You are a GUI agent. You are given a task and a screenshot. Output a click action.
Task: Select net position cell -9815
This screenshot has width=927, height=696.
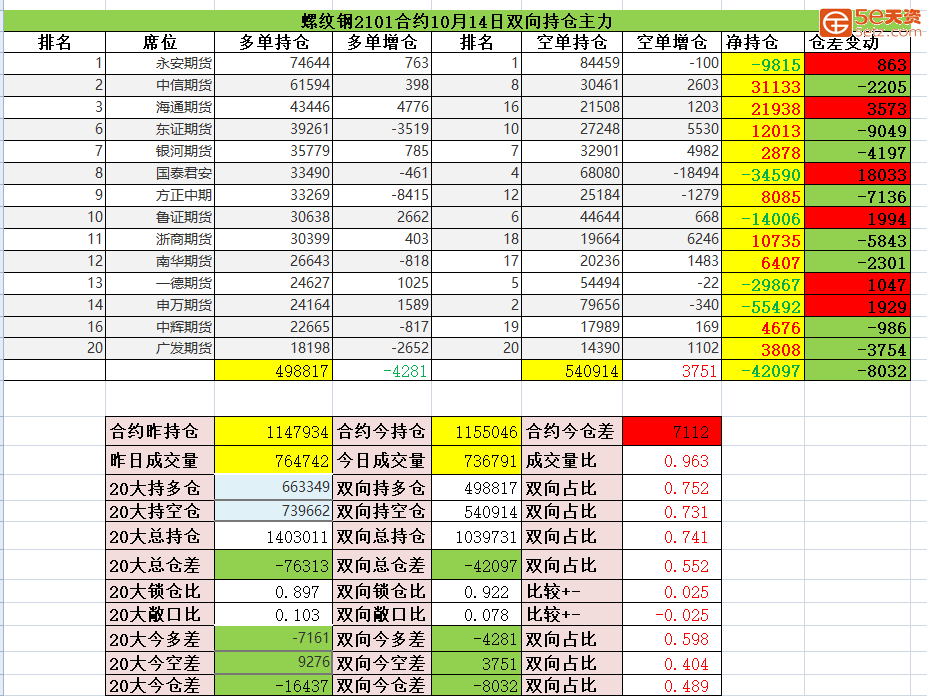(763, 64)
